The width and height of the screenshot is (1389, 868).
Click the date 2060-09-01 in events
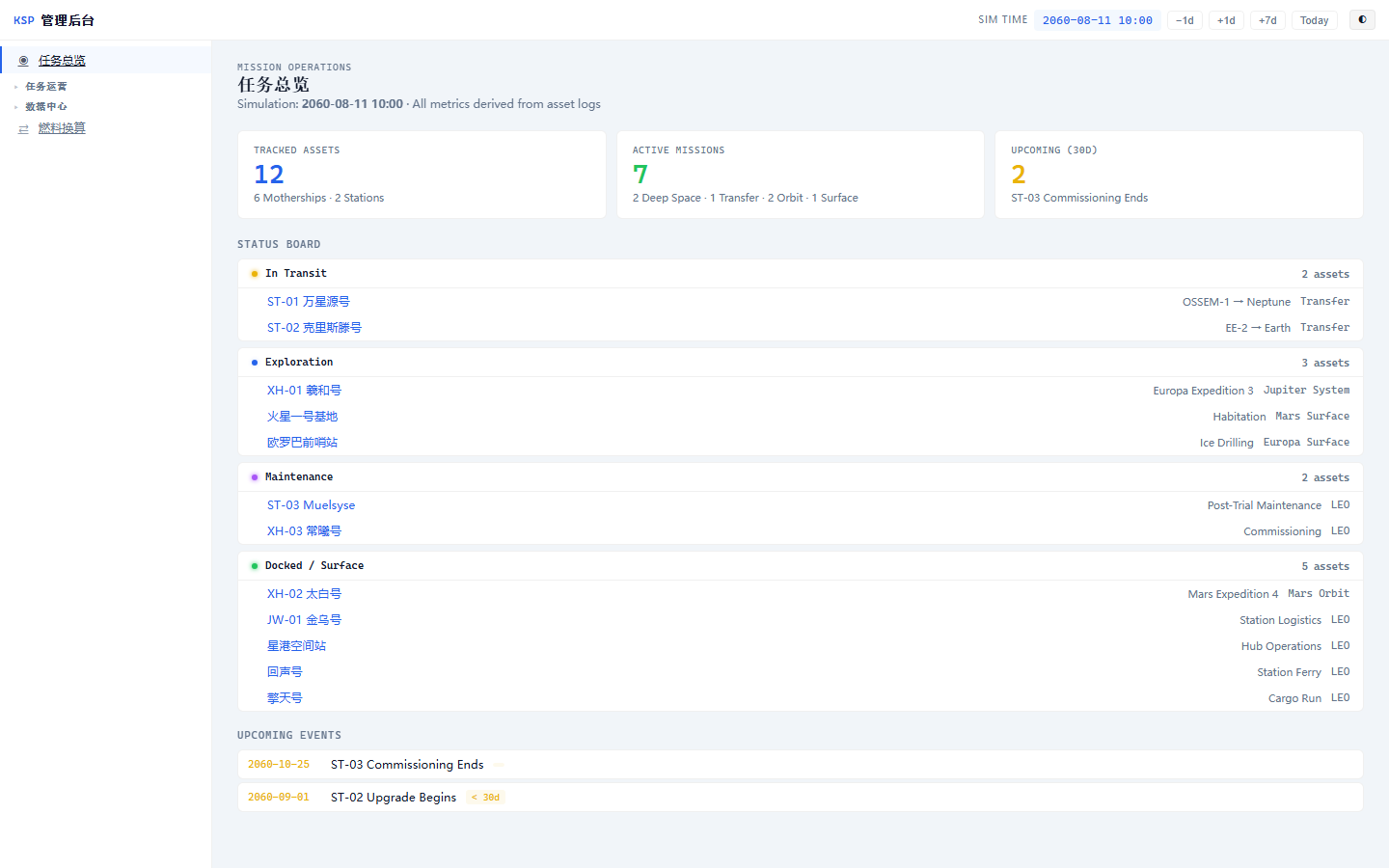tap(279, 798)
